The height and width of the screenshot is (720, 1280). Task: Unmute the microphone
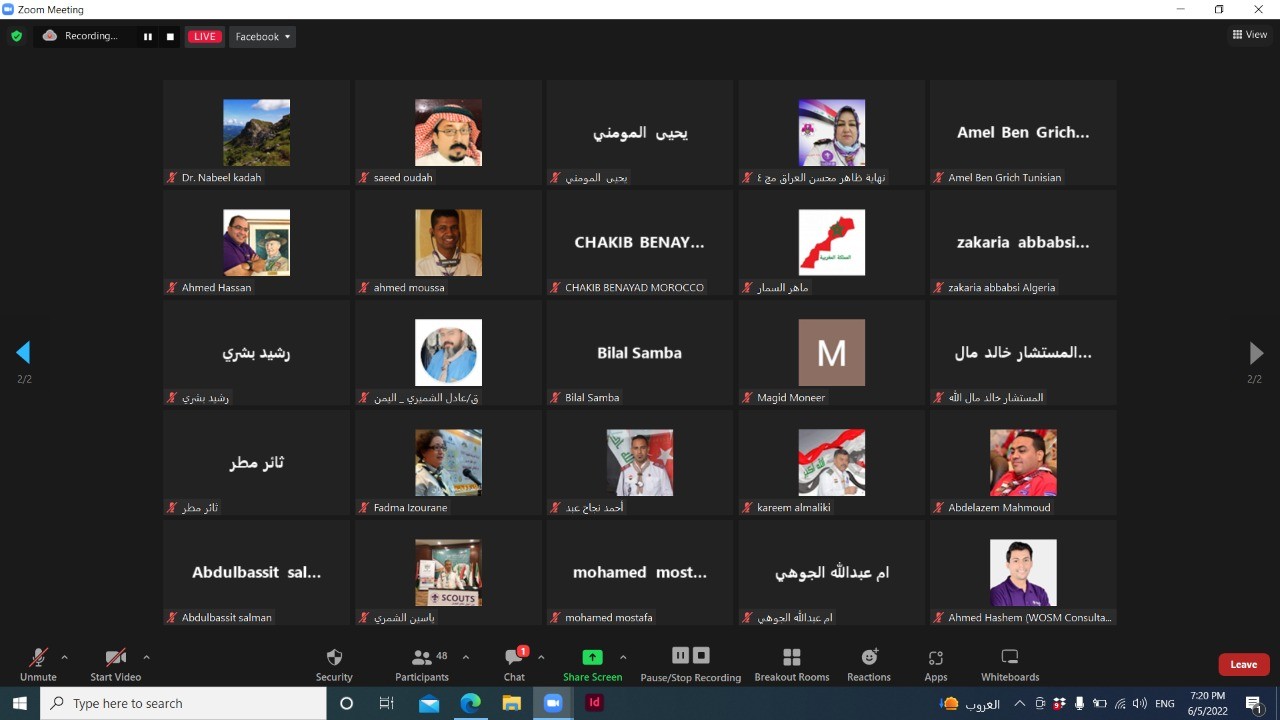coord(38,663)
